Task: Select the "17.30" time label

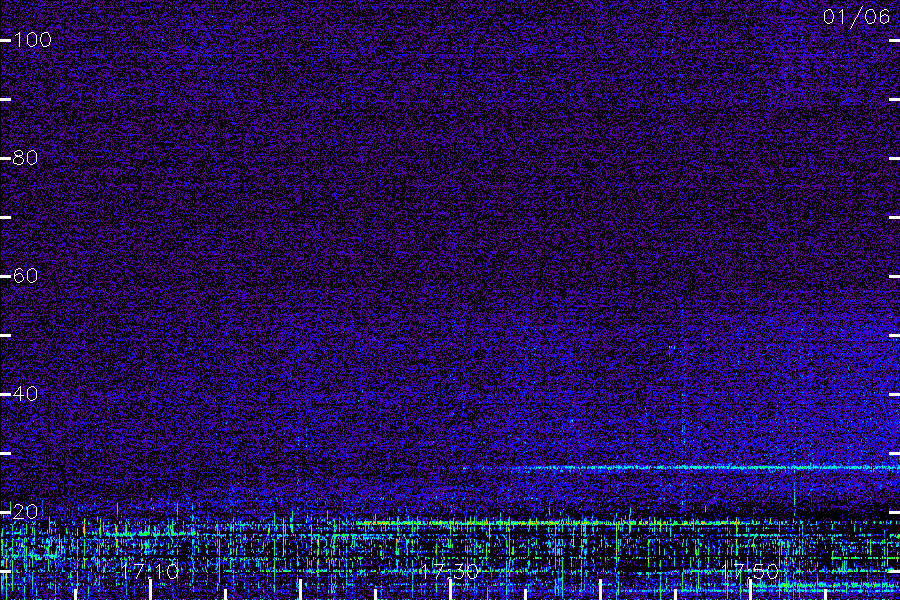Action: tap(449, 571)
